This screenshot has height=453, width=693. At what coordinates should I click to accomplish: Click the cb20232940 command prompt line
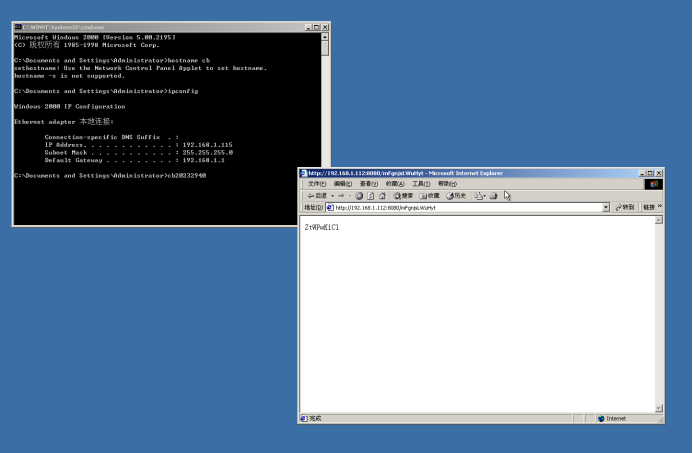[110, 175]
